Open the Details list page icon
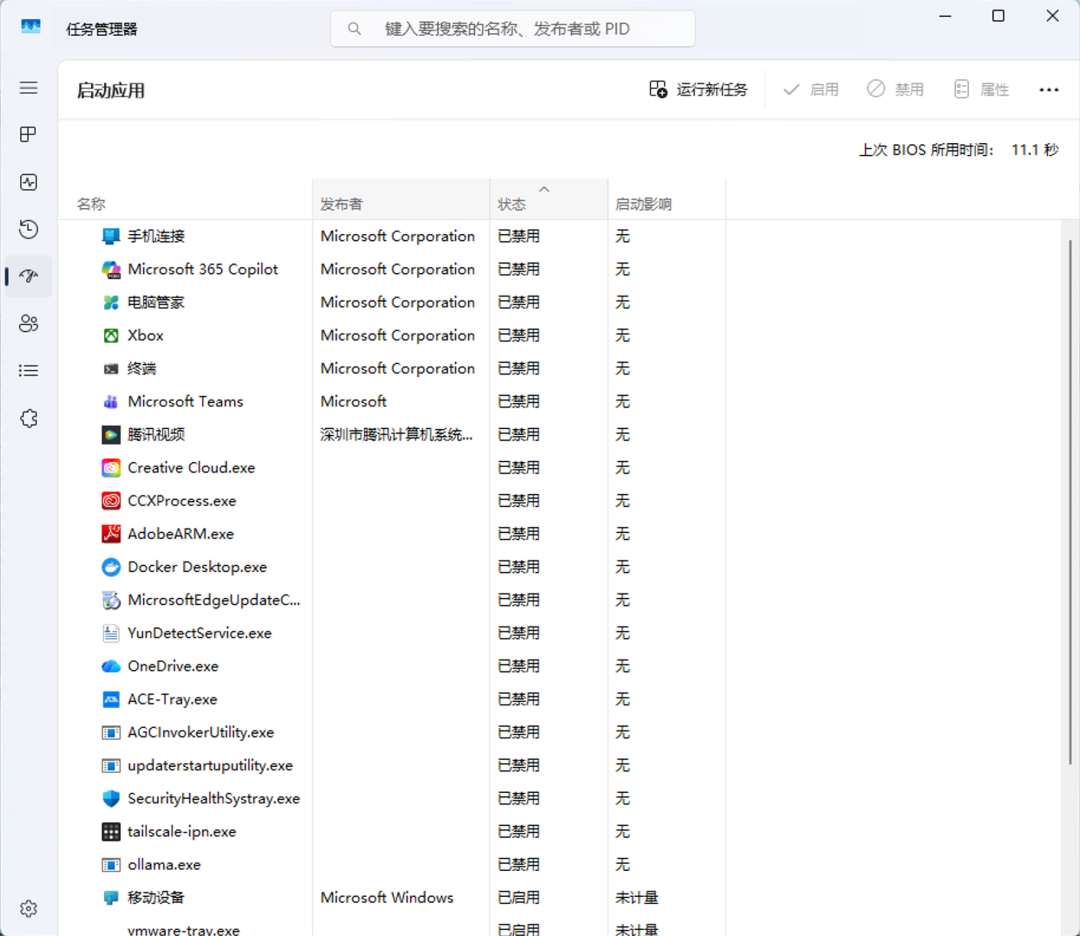 click(28, 371)
